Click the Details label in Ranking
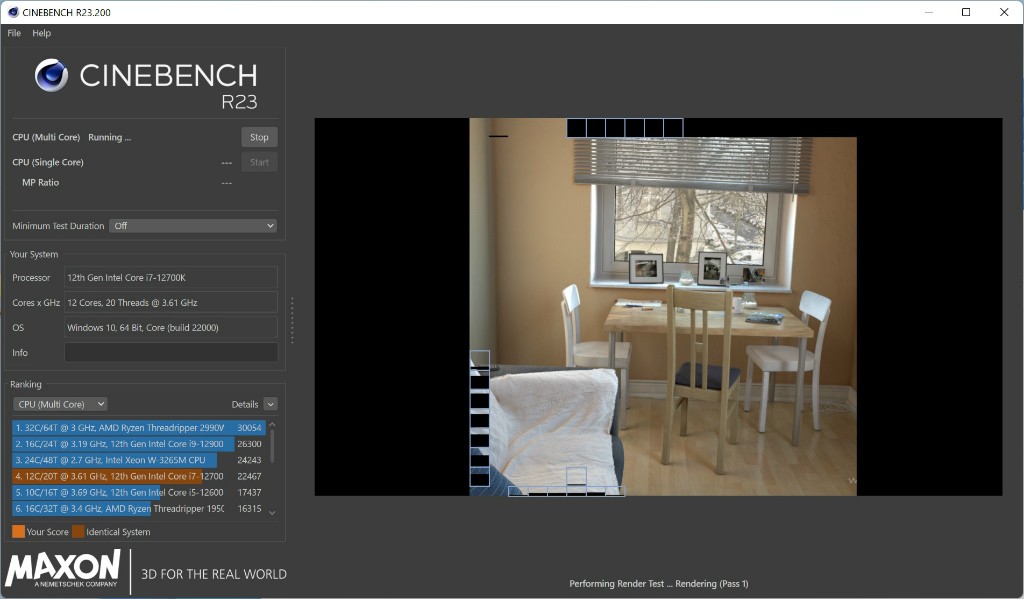 click(x=245, y=404)
